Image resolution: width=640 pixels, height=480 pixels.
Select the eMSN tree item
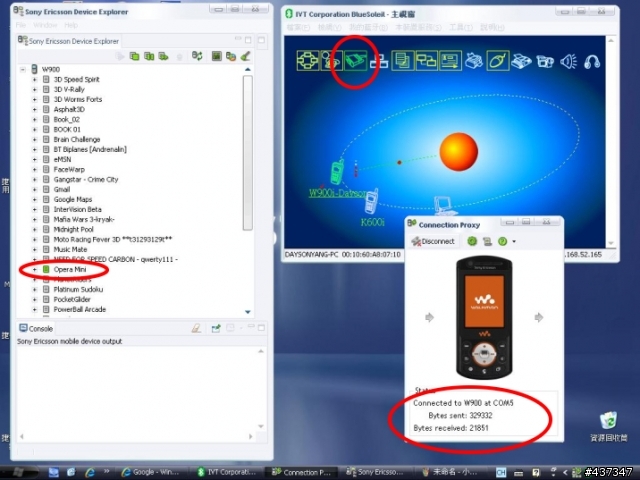pyautogui.click(x=62, y=159)
